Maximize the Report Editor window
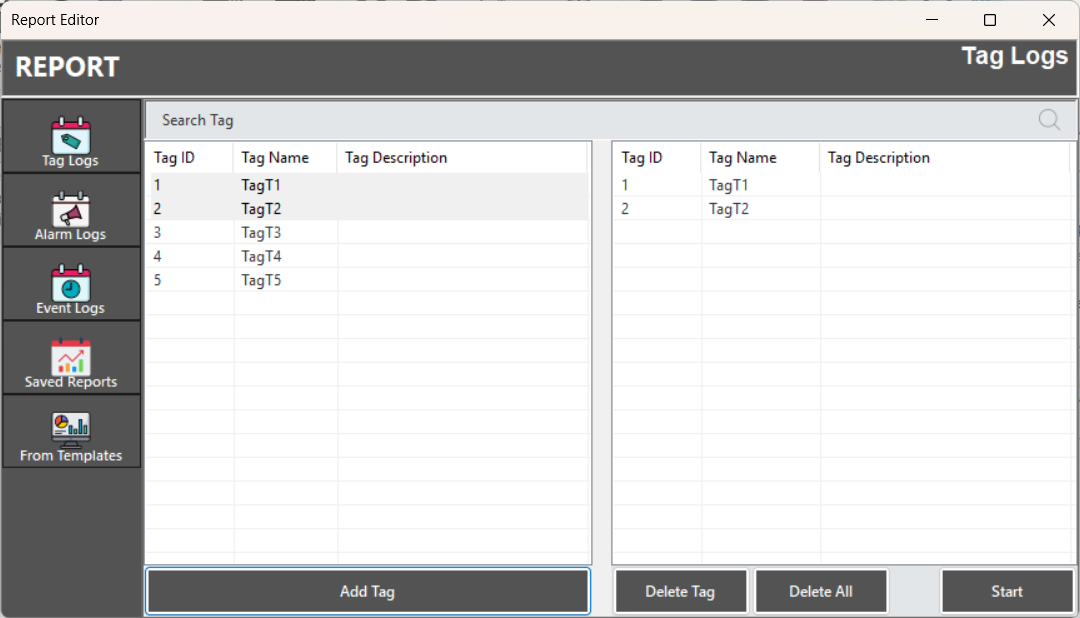 [990, 20]
